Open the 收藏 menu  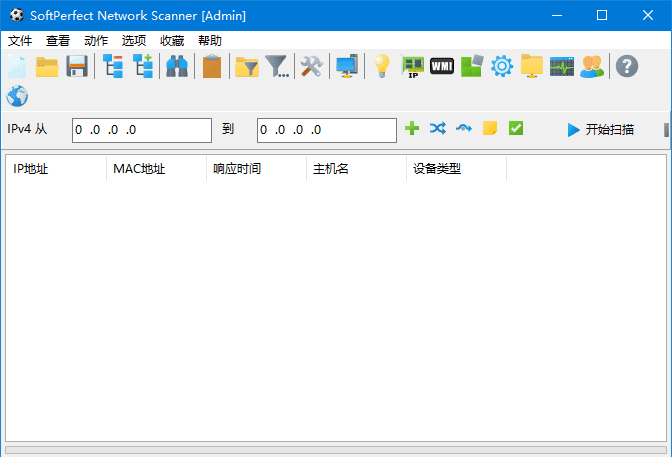pos(172,41)
